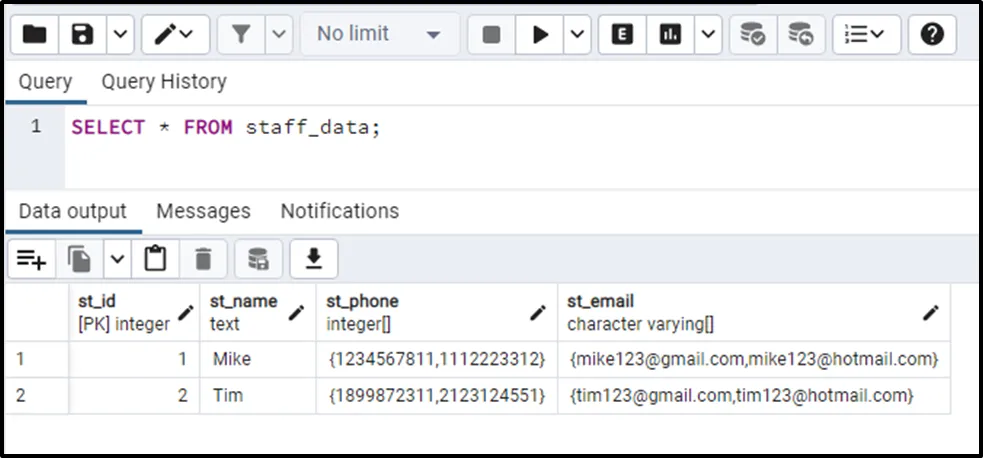Click the Add row button
The image size is (983, 458).
pos(31,259)
